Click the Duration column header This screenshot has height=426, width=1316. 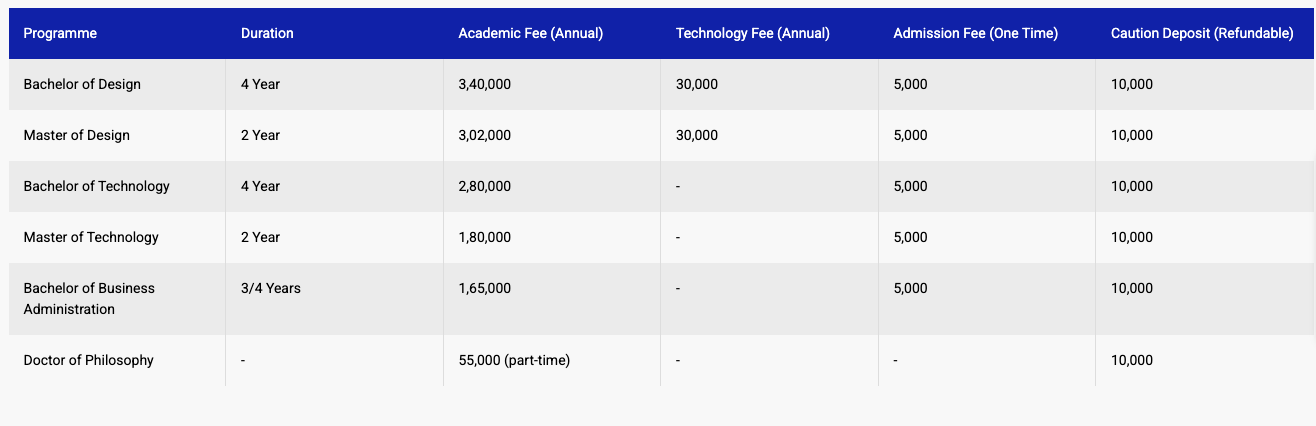click(267, 33)
